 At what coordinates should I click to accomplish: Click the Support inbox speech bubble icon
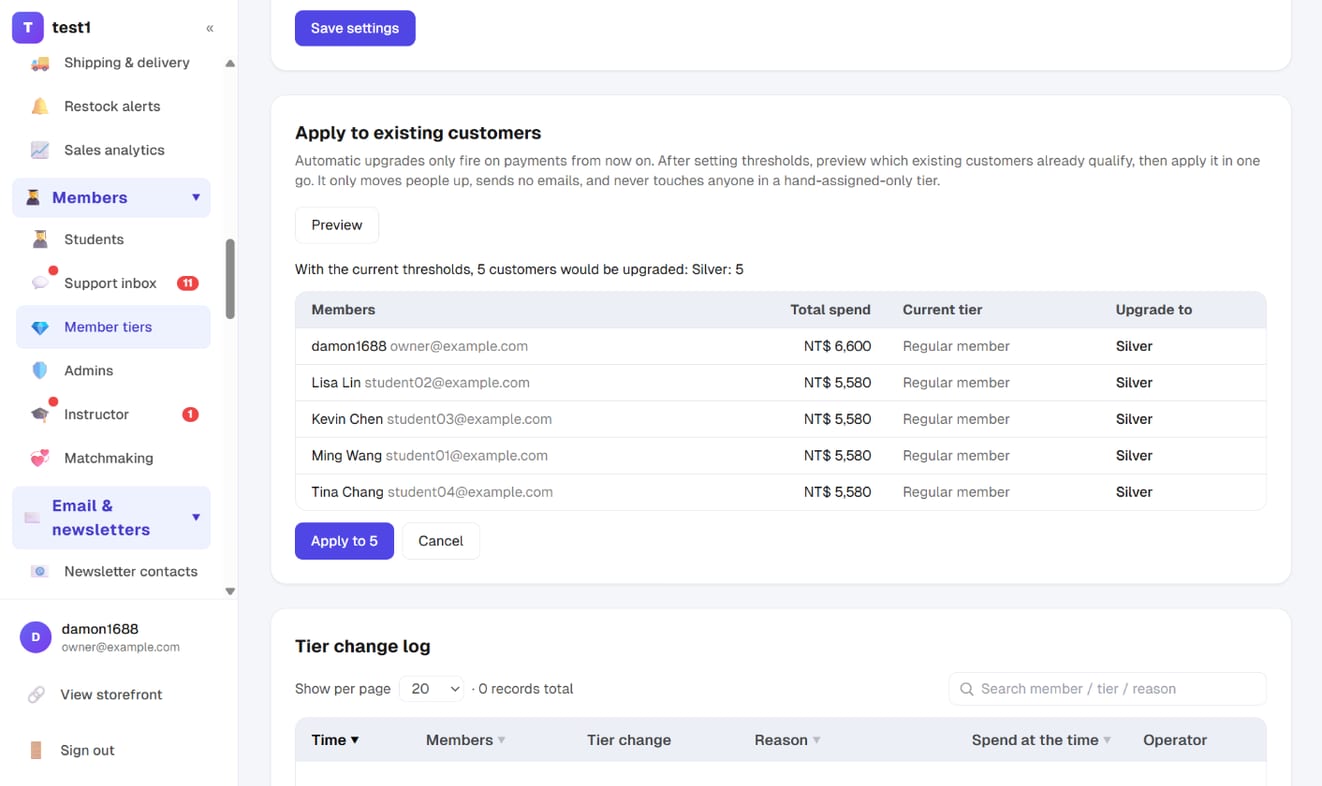pos(40,283)
